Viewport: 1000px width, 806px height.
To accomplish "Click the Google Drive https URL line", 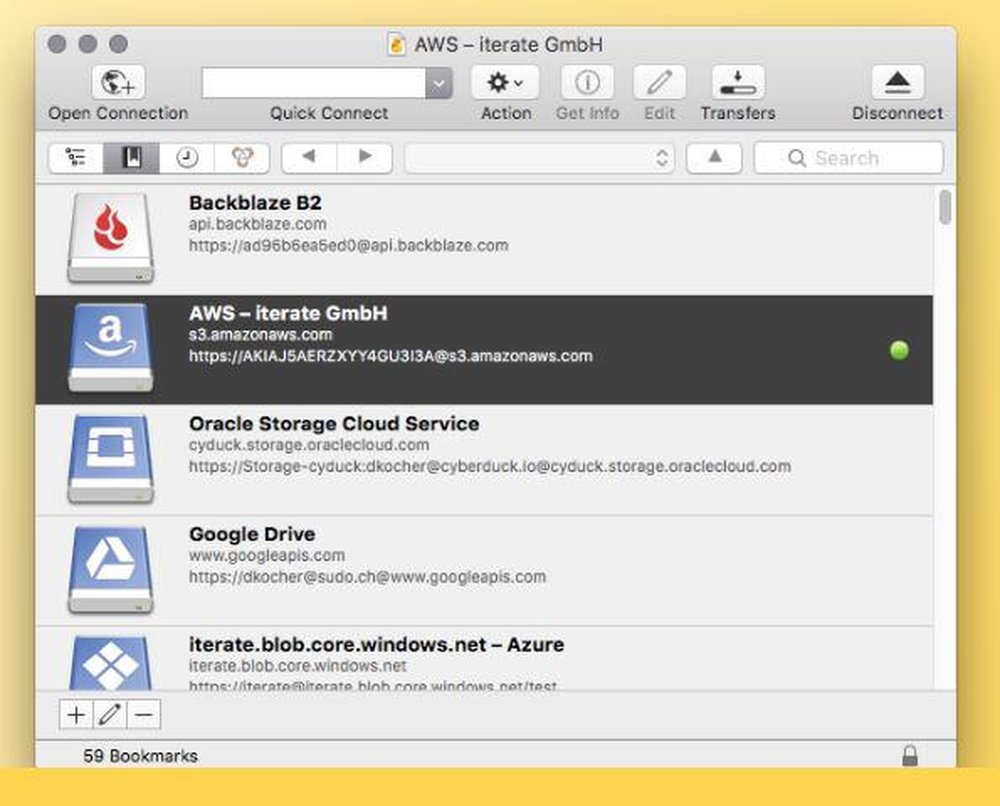I will tap(367, 576).
